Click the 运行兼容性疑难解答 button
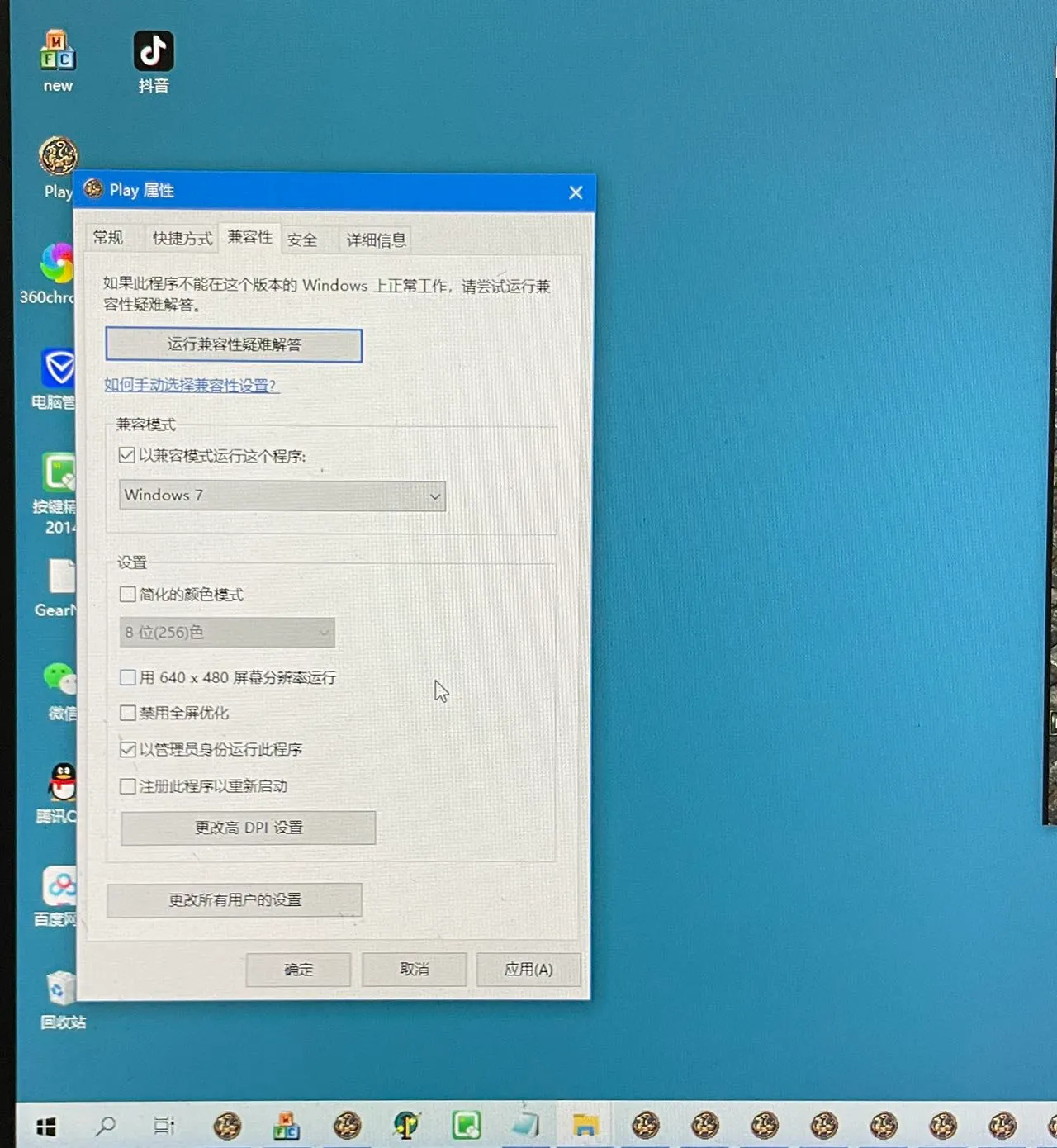 coord(234,345)
